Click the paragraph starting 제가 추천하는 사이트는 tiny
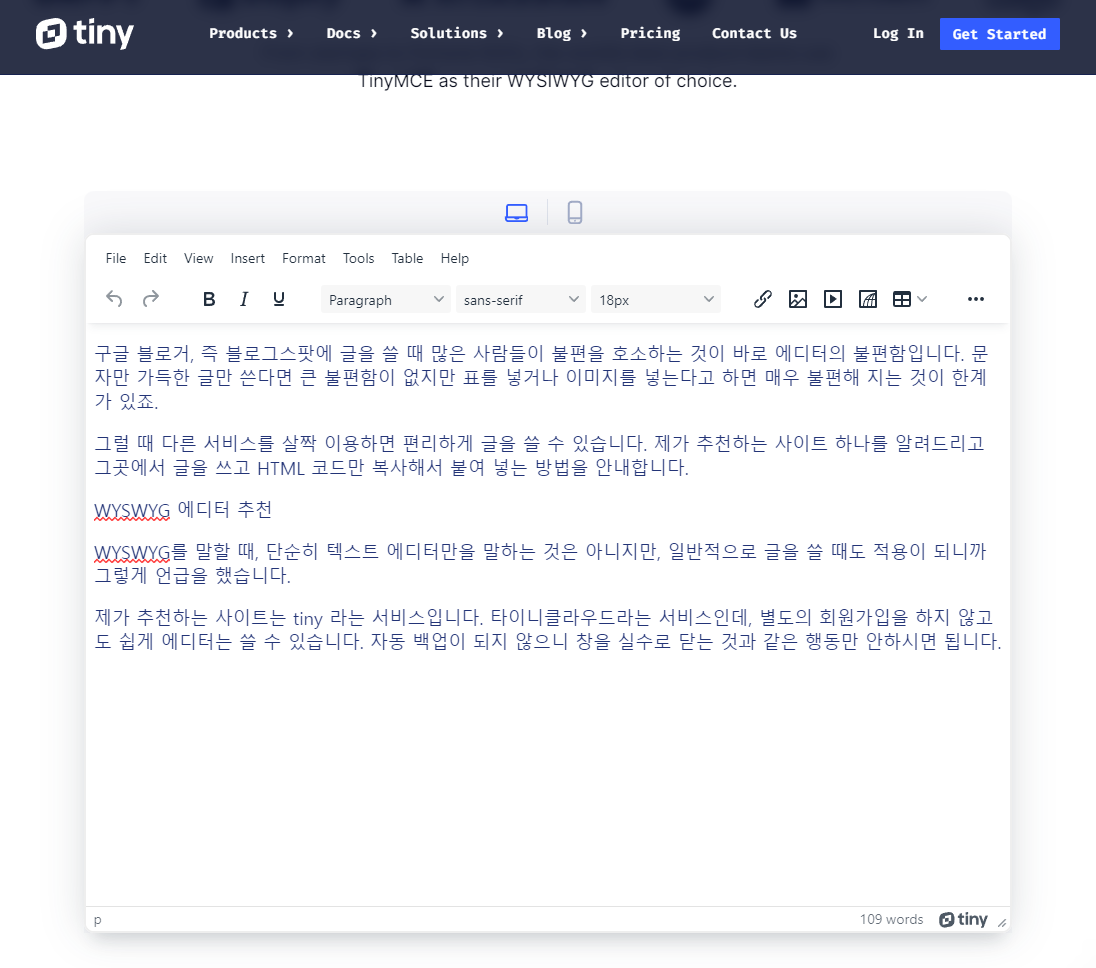This screenshot has height=968, width=1096. (x=548, y=629)
